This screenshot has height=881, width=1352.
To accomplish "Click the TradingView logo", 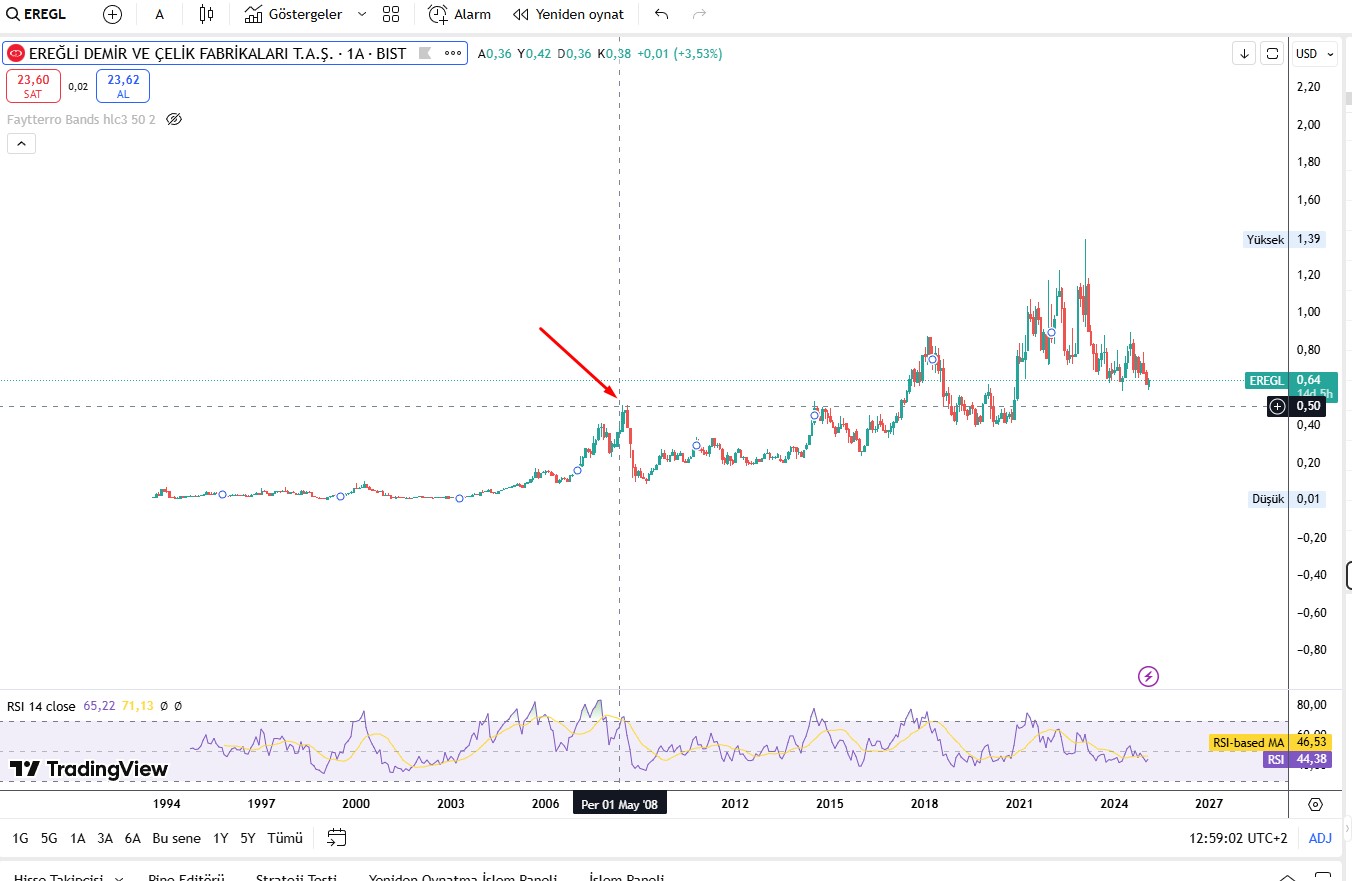I will click(89, 769).
